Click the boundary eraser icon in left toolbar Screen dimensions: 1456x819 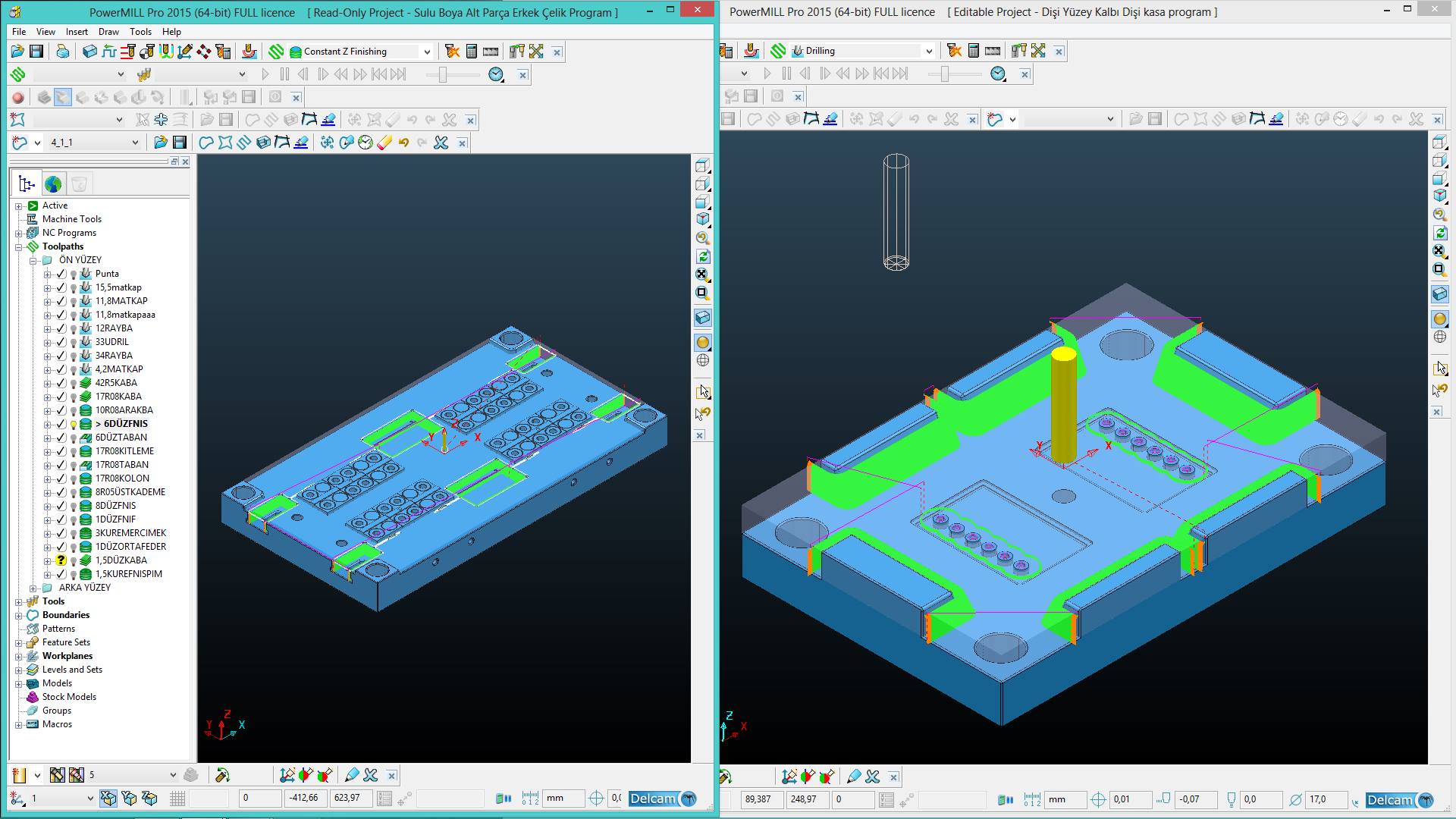[x=384, y=143]
